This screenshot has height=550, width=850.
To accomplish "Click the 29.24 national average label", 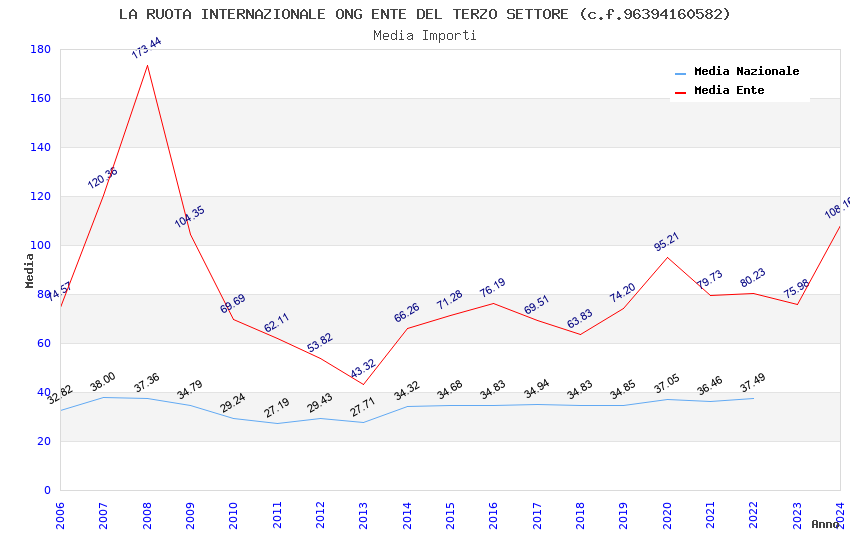I will coord(233,403).
